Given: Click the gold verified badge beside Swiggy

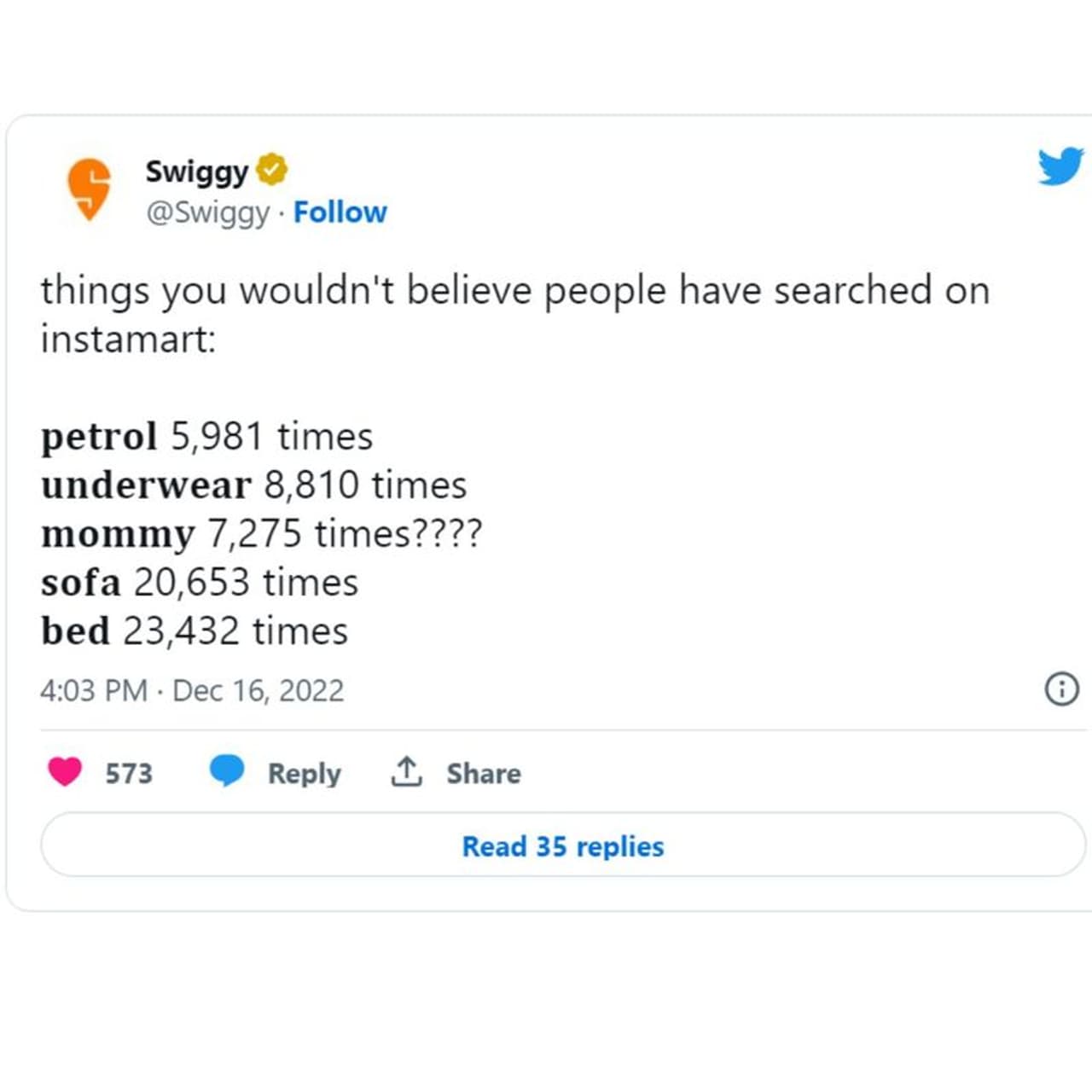Looking at the screenshot, I should click(x=271, y=170).
